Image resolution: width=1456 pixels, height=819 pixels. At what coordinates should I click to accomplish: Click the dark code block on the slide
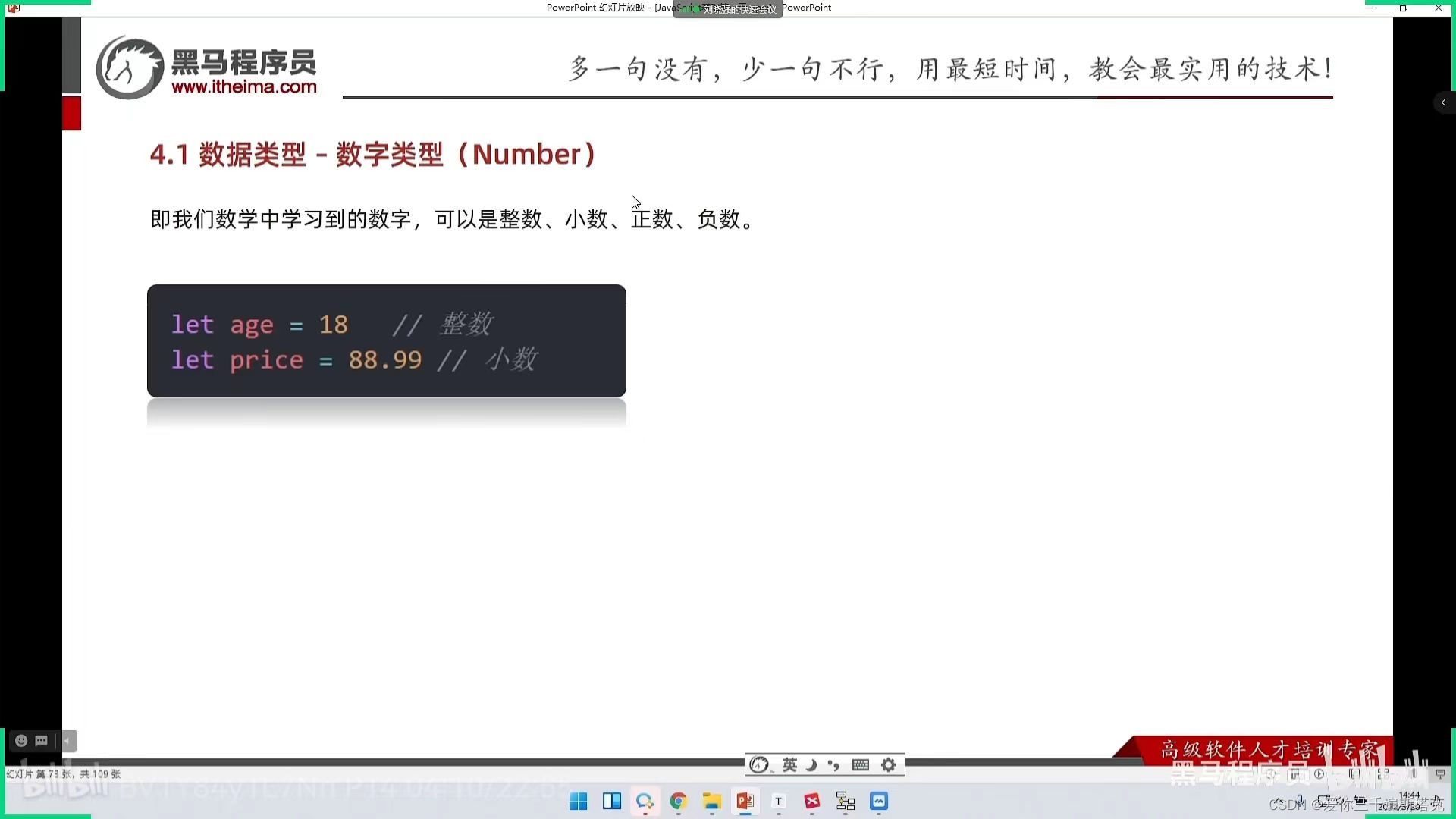tap(386, 341)
